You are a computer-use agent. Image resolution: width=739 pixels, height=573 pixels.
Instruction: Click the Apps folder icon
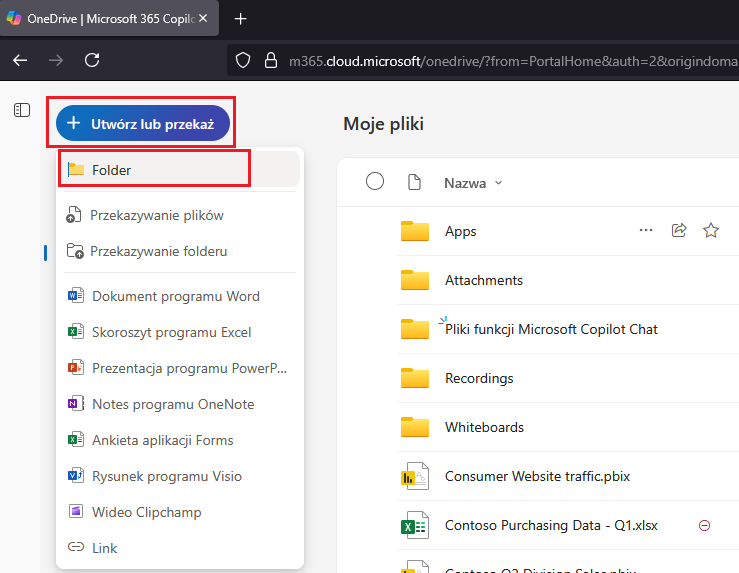point(415,231)
